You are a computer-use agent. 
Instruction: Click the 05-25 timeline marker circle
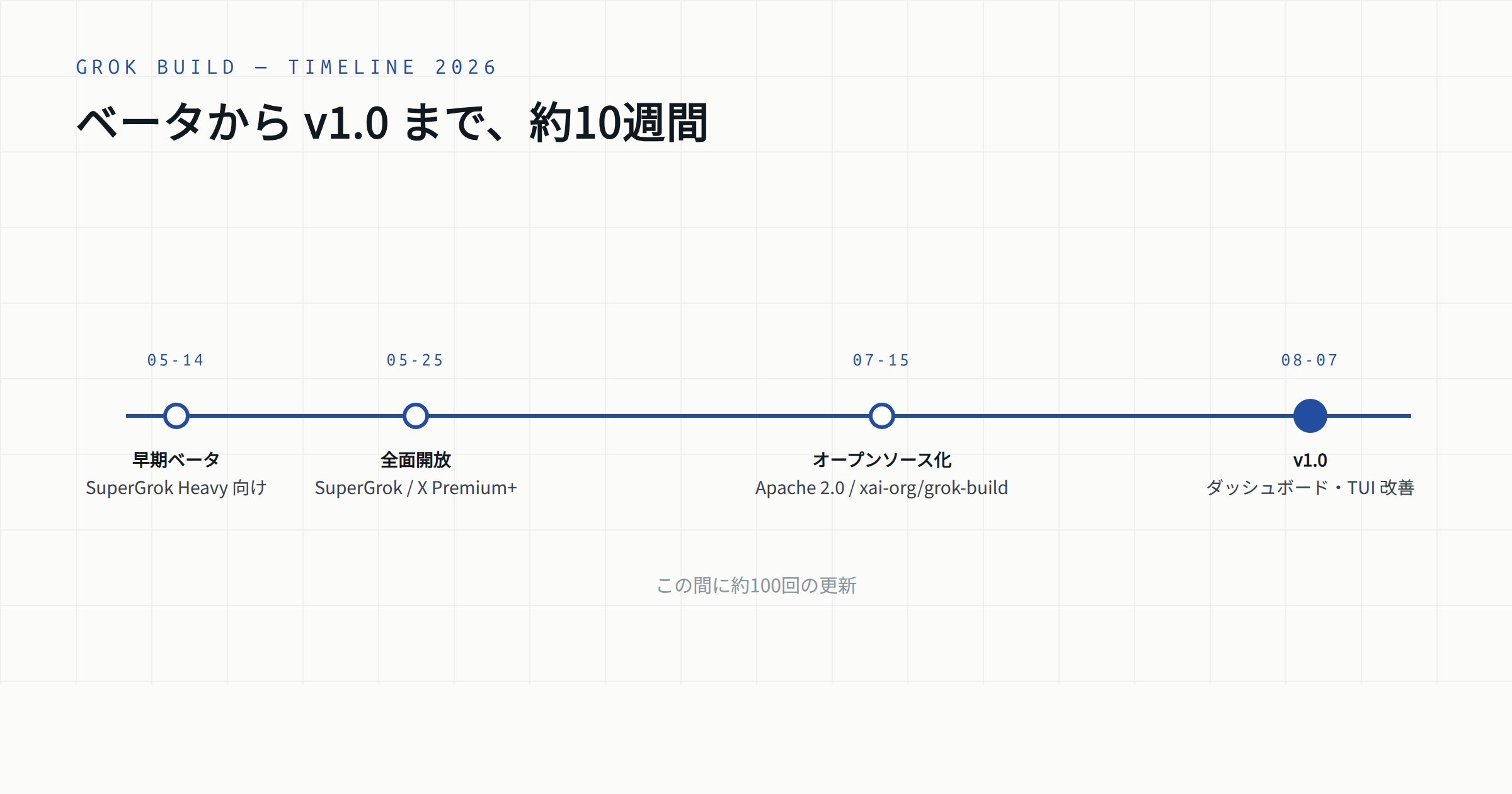(x=416, y=416)
